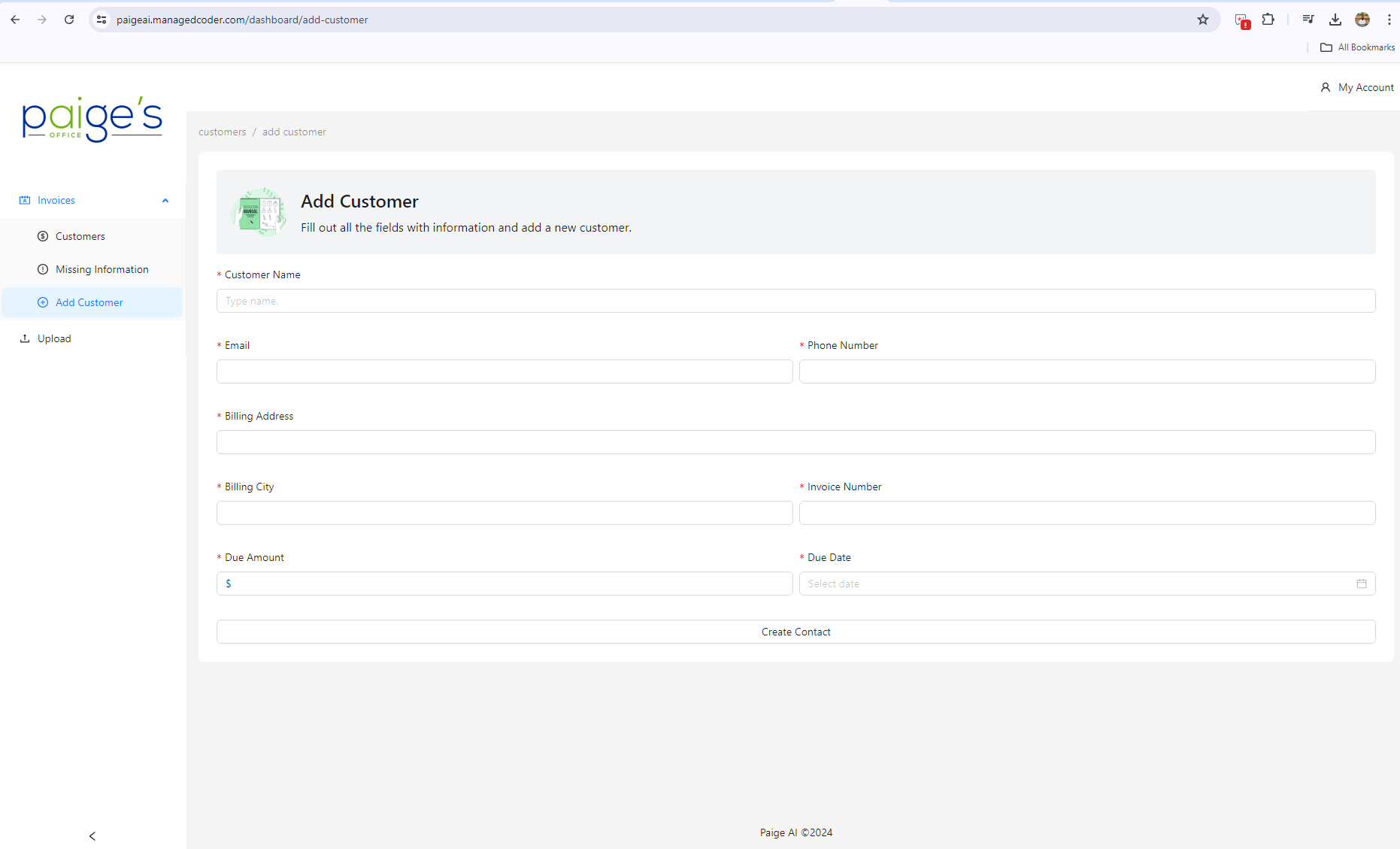Collapse the Invoices menu section
The height and width of the screenshot is (849, 1400).
click(x=165, y=201)
